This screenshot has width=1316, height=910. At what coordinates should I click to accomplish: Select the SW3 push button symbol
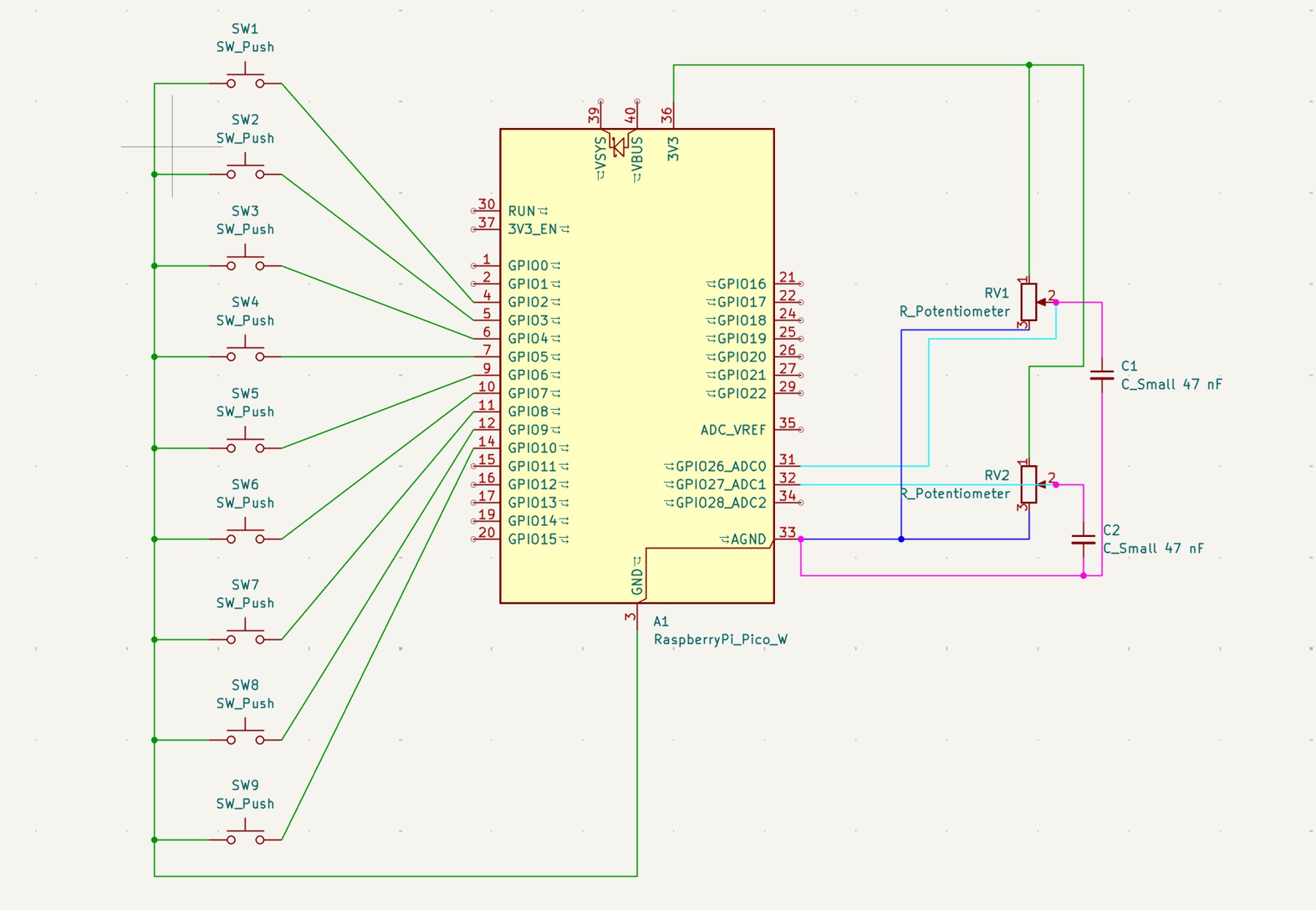pos(245,260)
